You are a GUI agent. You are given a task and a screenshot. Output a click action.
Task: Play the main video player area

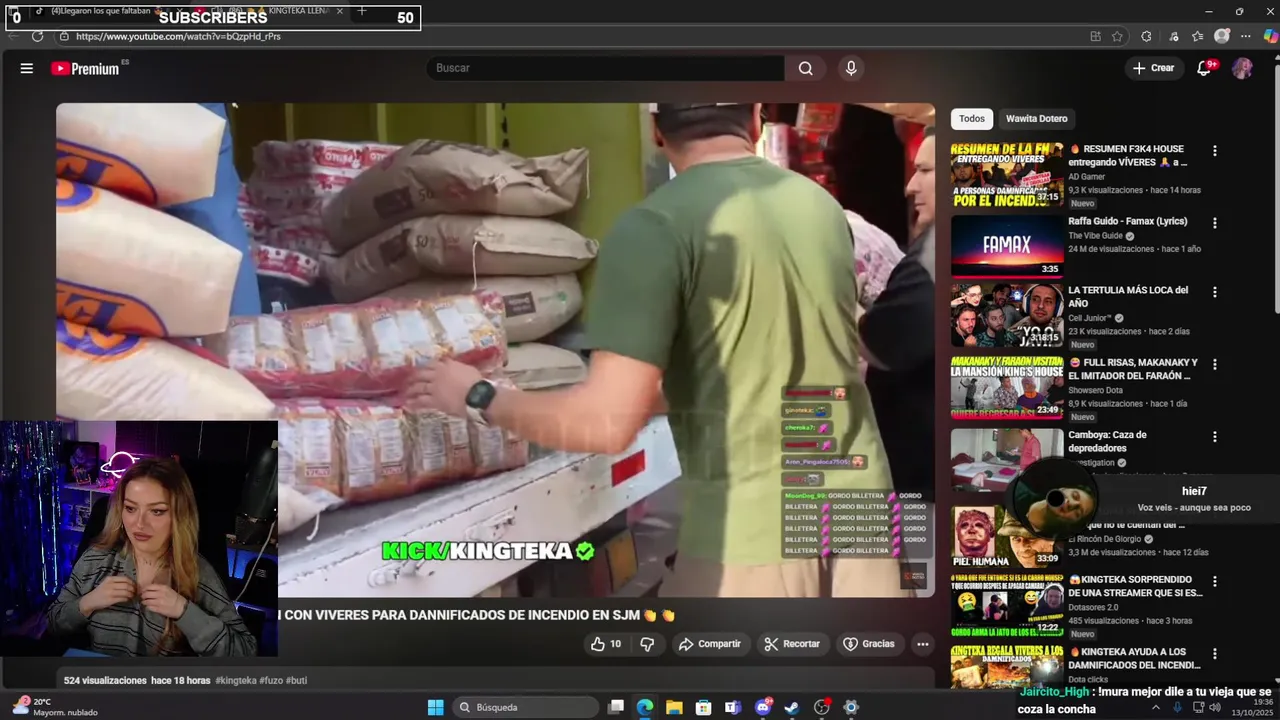pyautogui.click(x=496, y=350)
